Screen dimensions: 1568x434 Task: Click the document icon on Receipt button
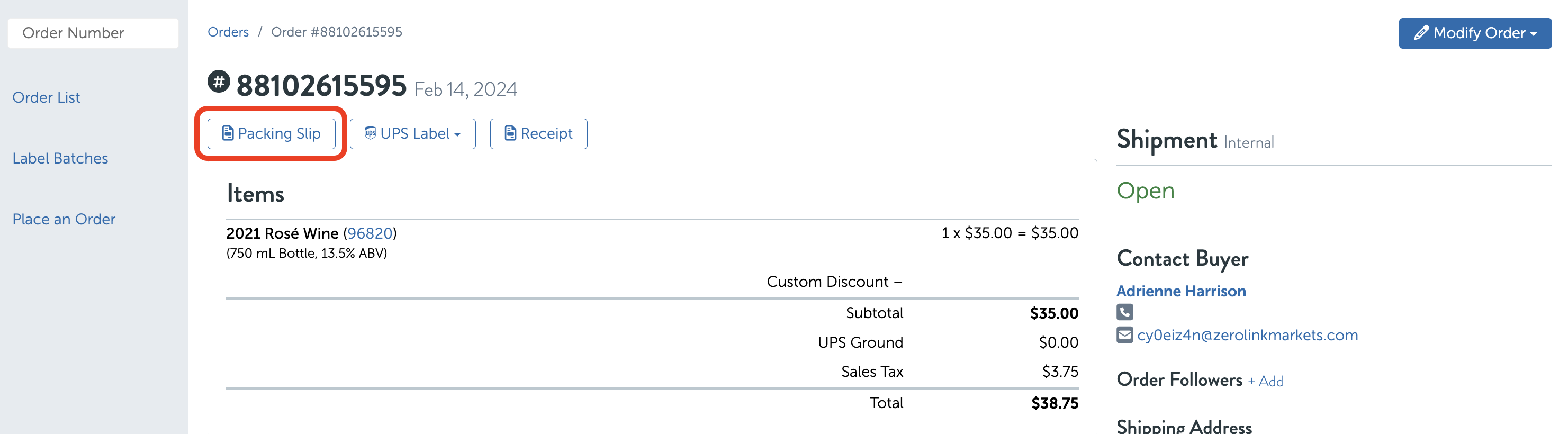[x=510, y=133]
